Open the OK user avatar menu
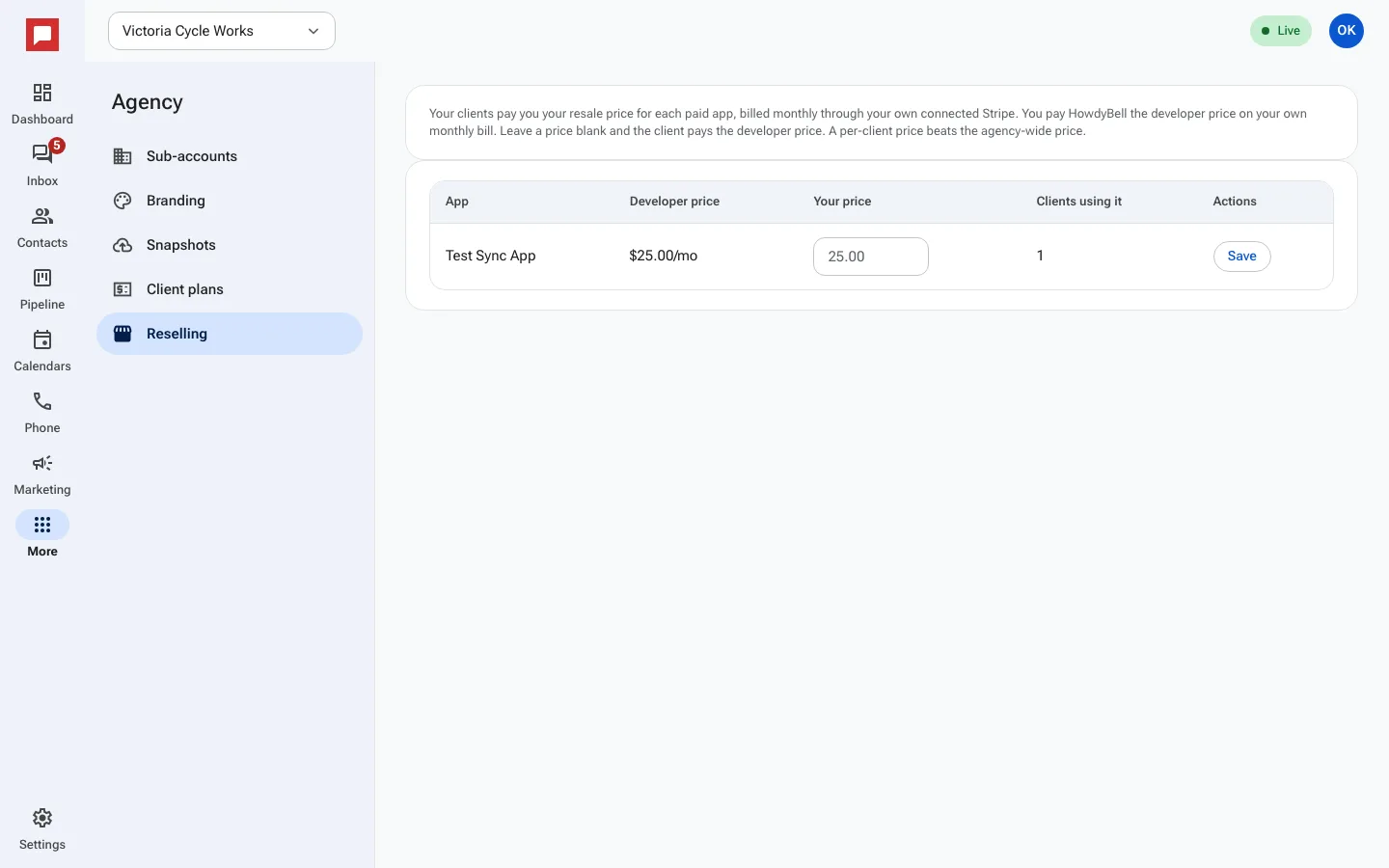The height and width of the screenshot is (868, 1389). [1347, 31]
